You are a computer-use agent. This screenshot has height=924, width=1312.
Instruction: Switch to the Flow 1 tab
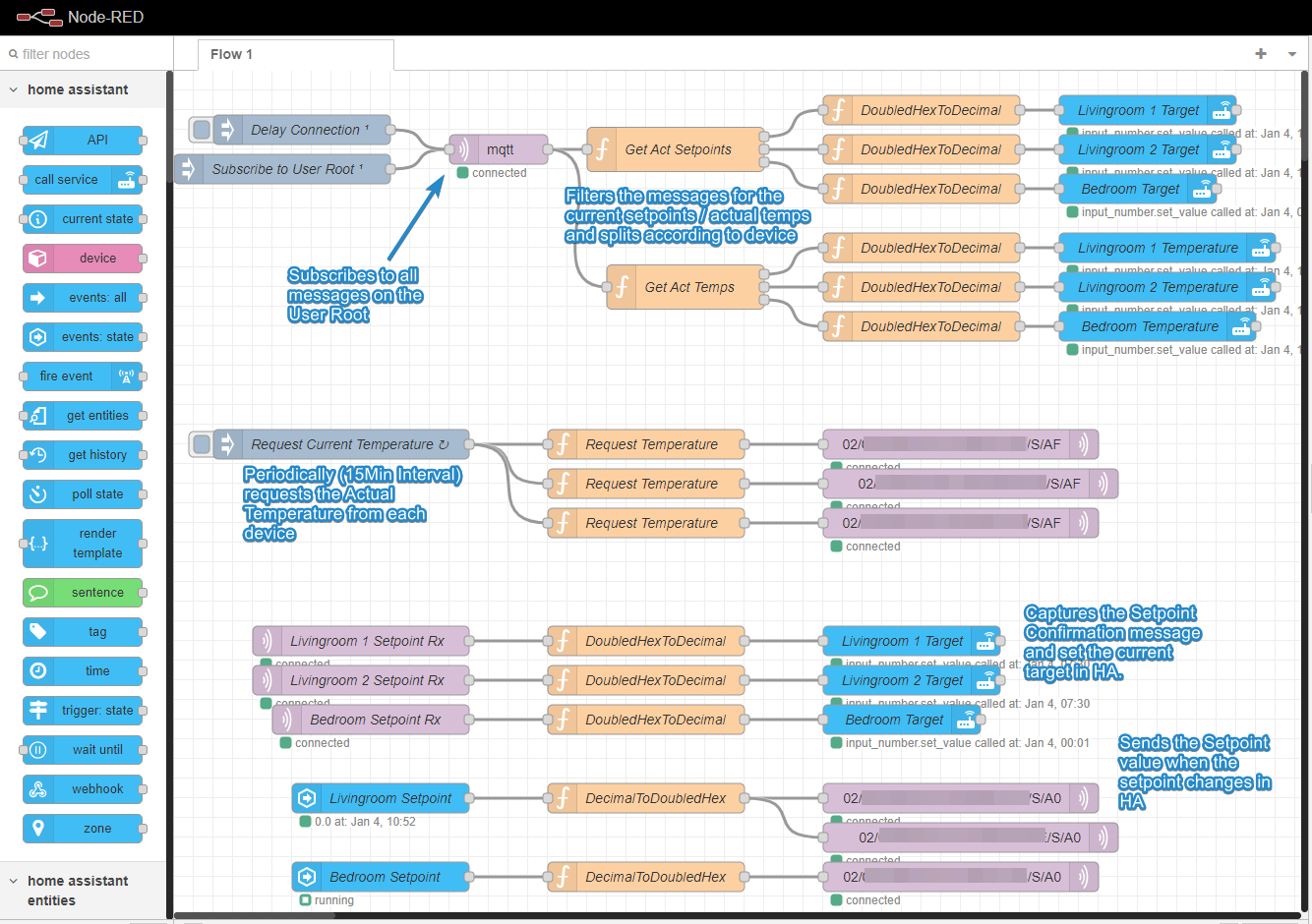point(296,54)
